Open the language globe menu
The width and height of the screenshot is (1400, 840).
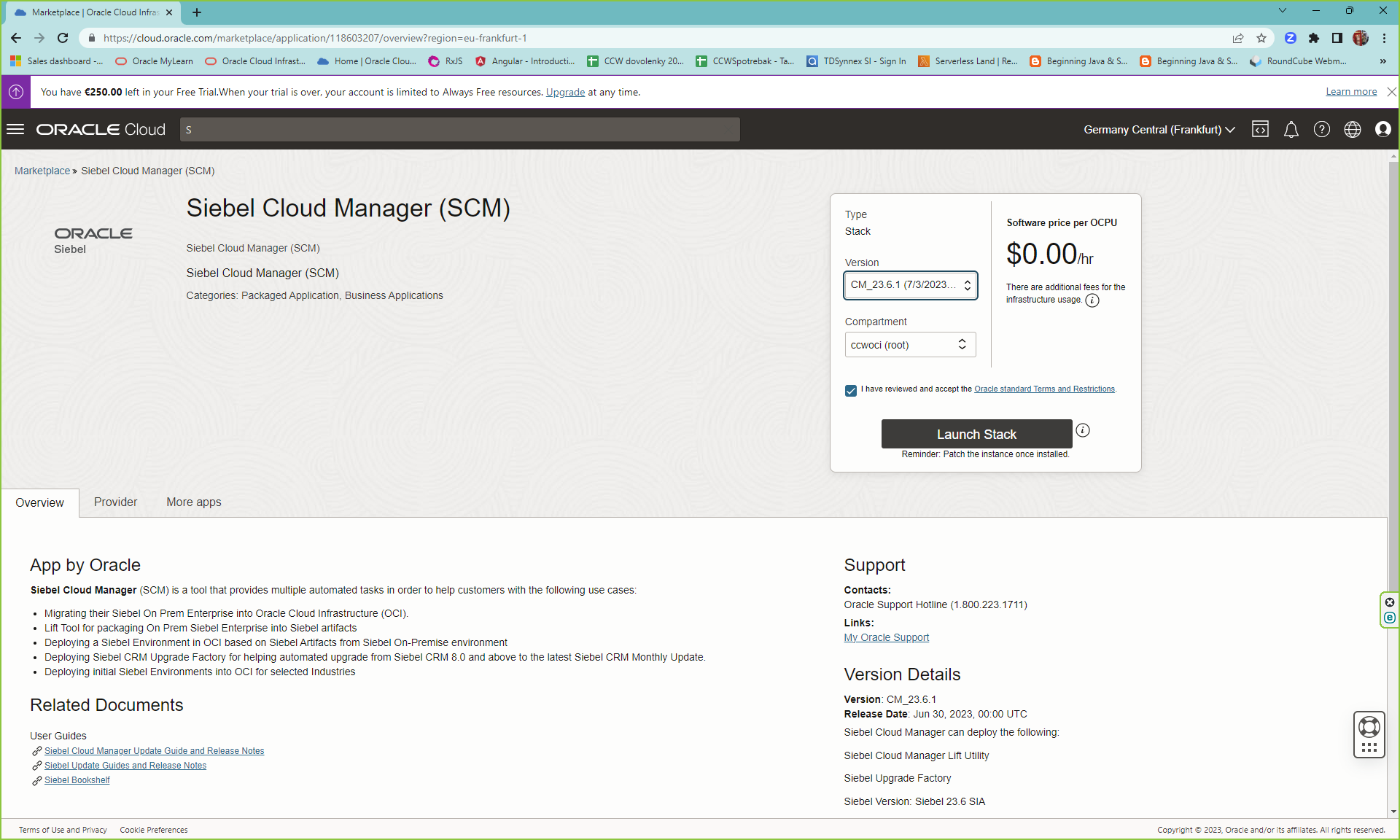[1352, 129]
